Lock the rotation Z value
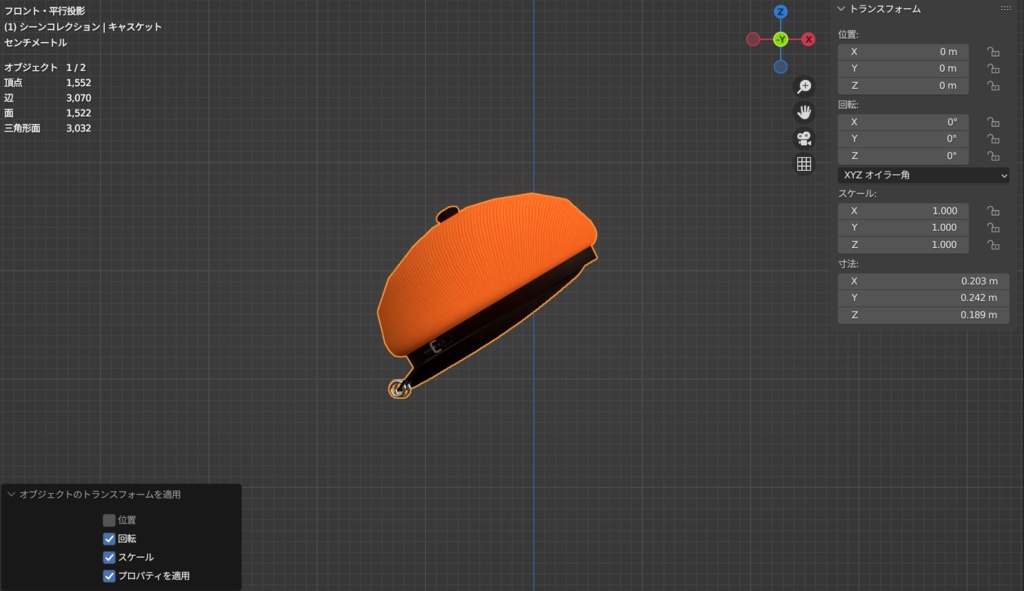Viewport: 1024px width, 591px height. pyautogui.click(x=993, y=156)
